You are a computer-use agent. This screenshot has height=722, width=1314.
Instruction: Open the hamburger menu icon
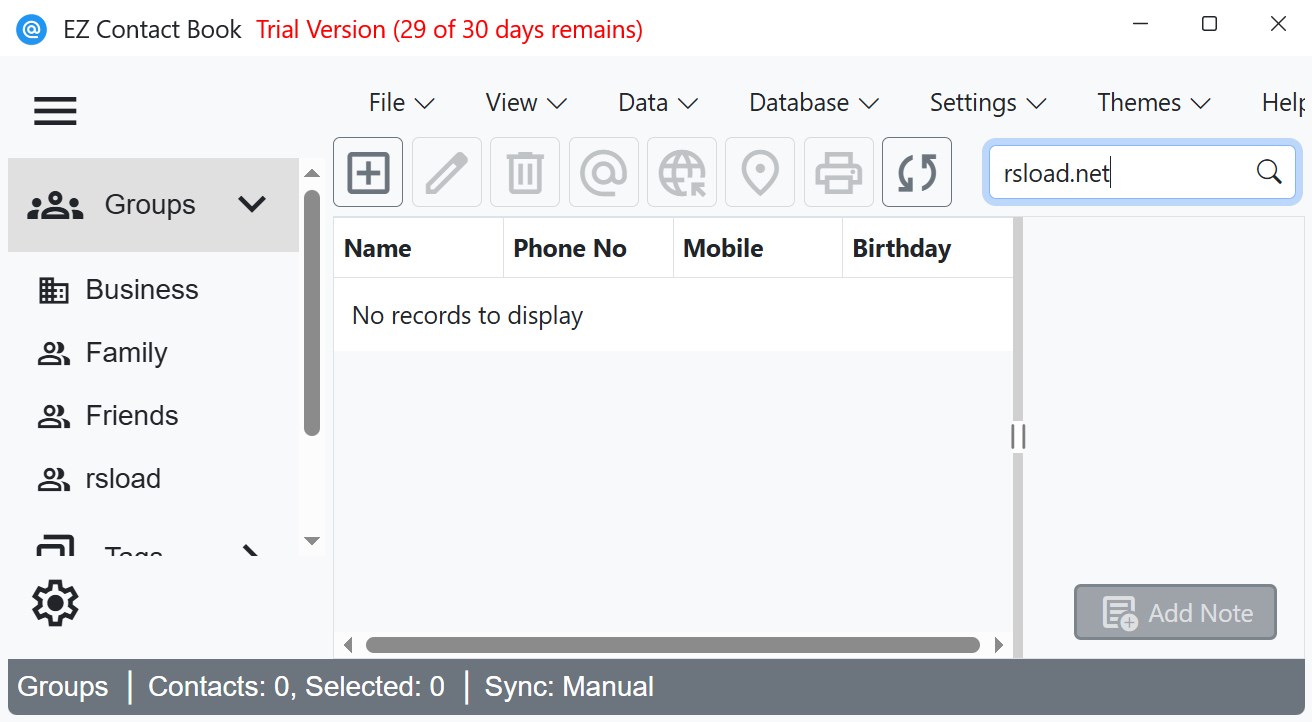[55, 110]
